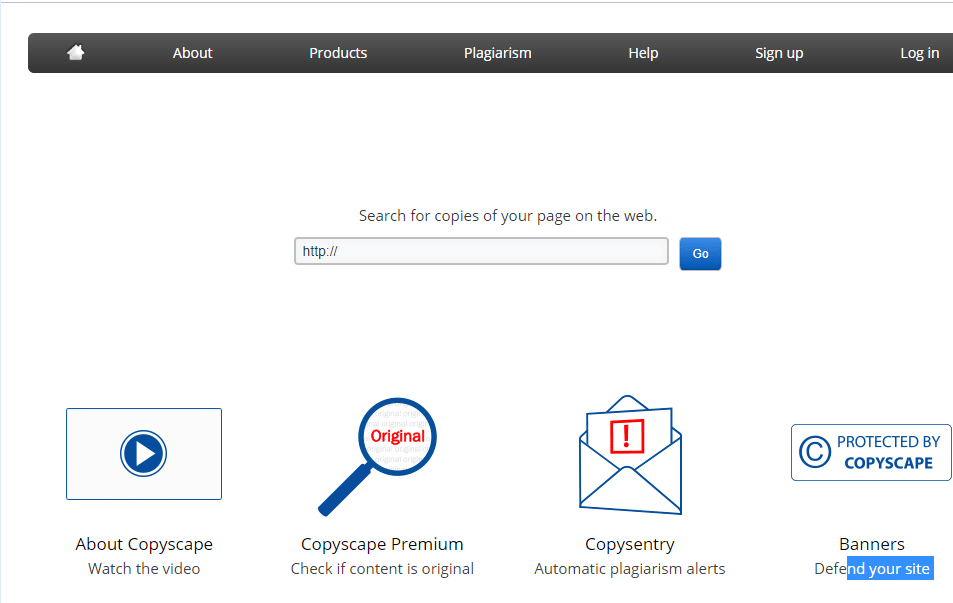Click Check if content is original
This screenshot has width=953, height=603.
tap(382, 569)
